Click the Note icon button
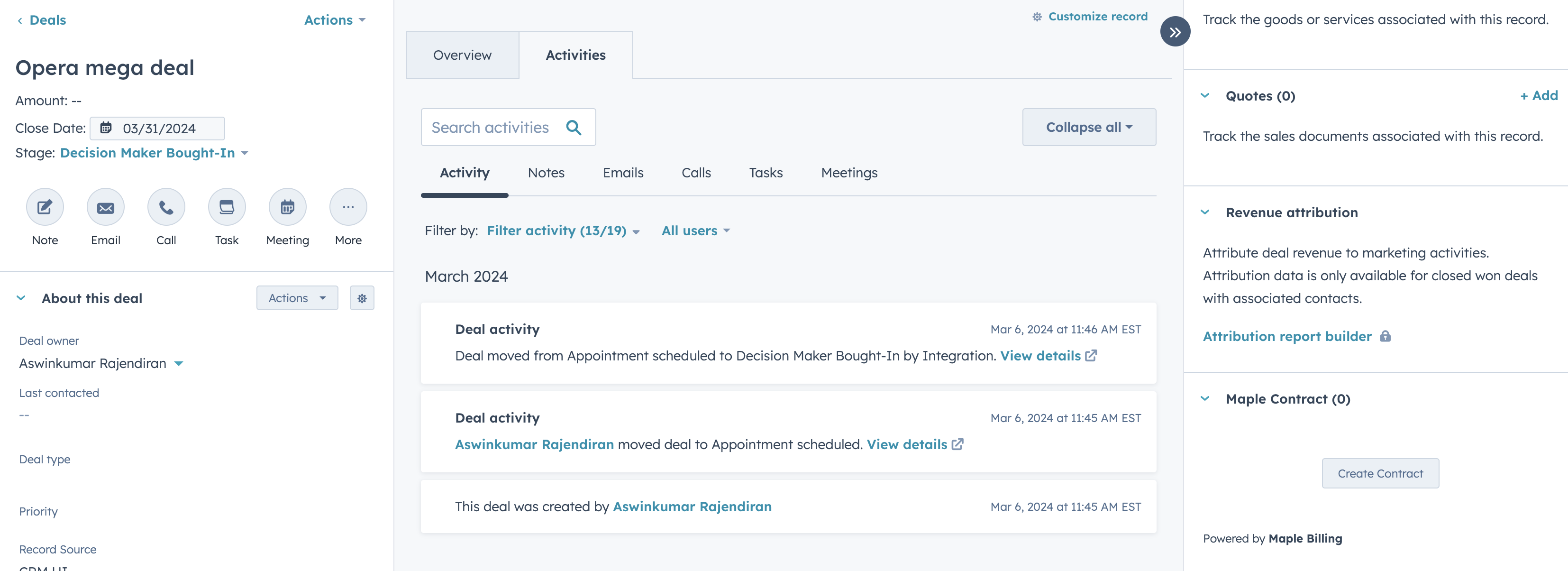The height and width of the screenshot is (571, 1568). pos(45,207)
